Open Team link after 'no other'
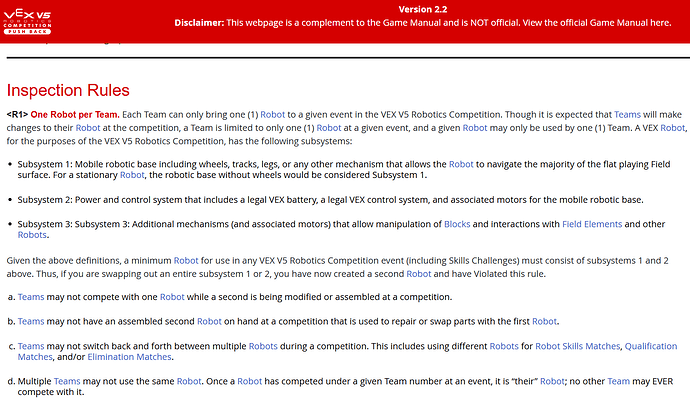Viewport: 690px width, 407px height. [618, 381]
